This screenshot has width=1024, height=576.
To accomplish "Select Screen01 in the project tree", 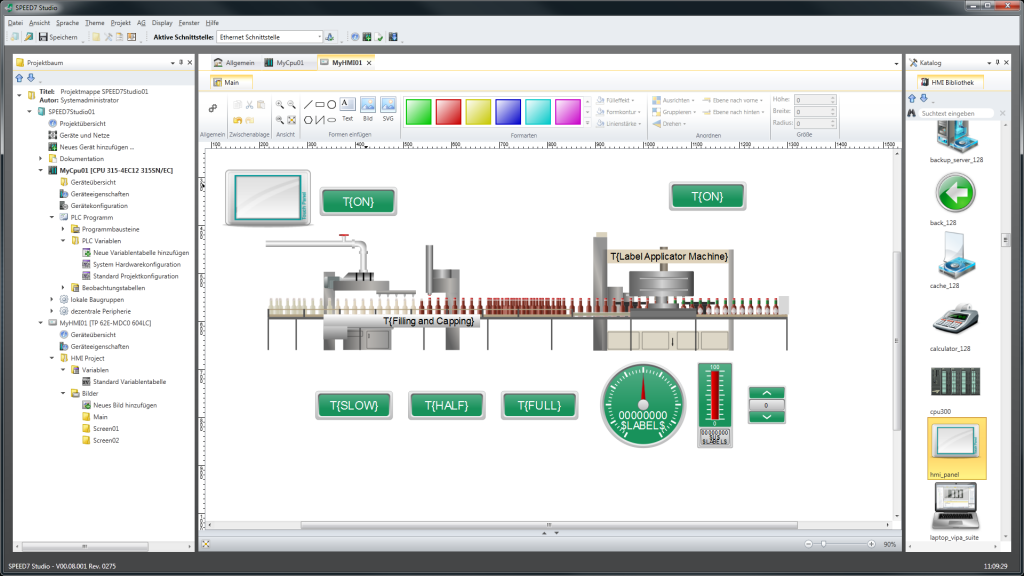I will [x=105, y=429].
